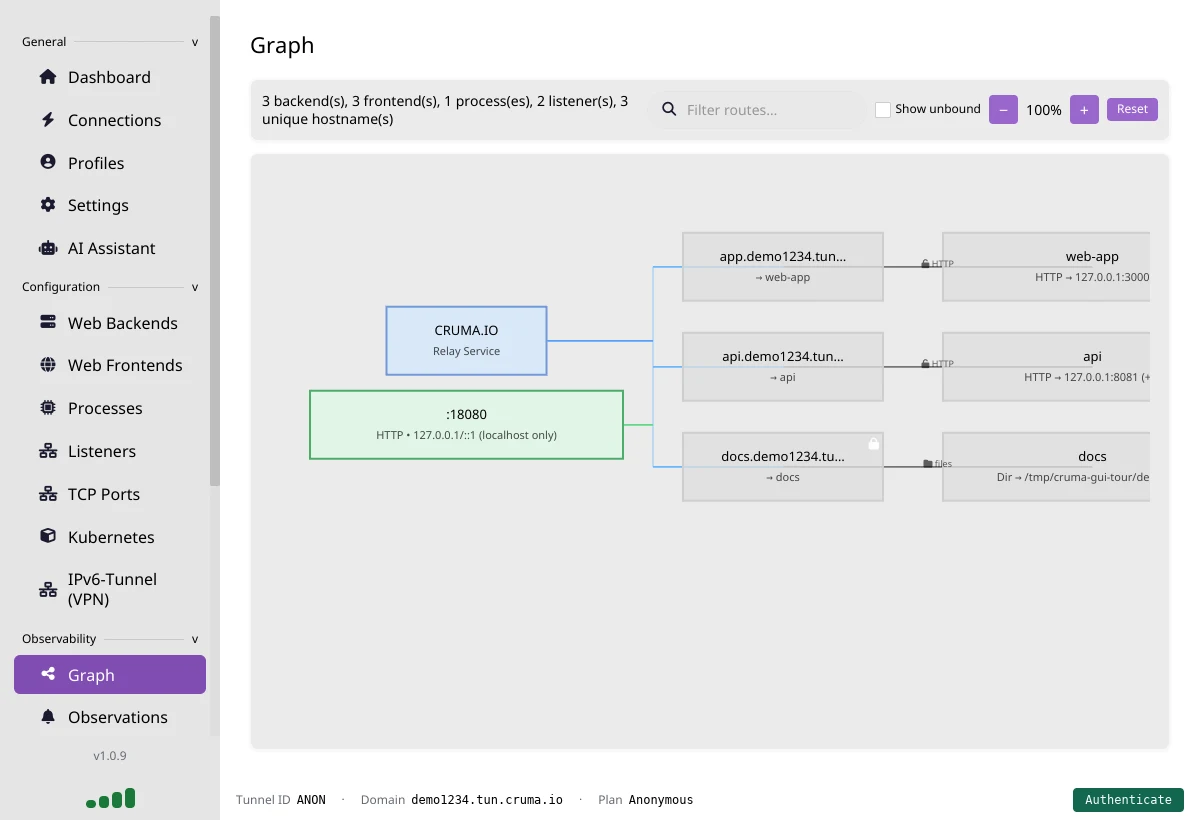Zoom out with the minus button
The height and width of the screenshot is (820, 1200).
coord(1003,110)
